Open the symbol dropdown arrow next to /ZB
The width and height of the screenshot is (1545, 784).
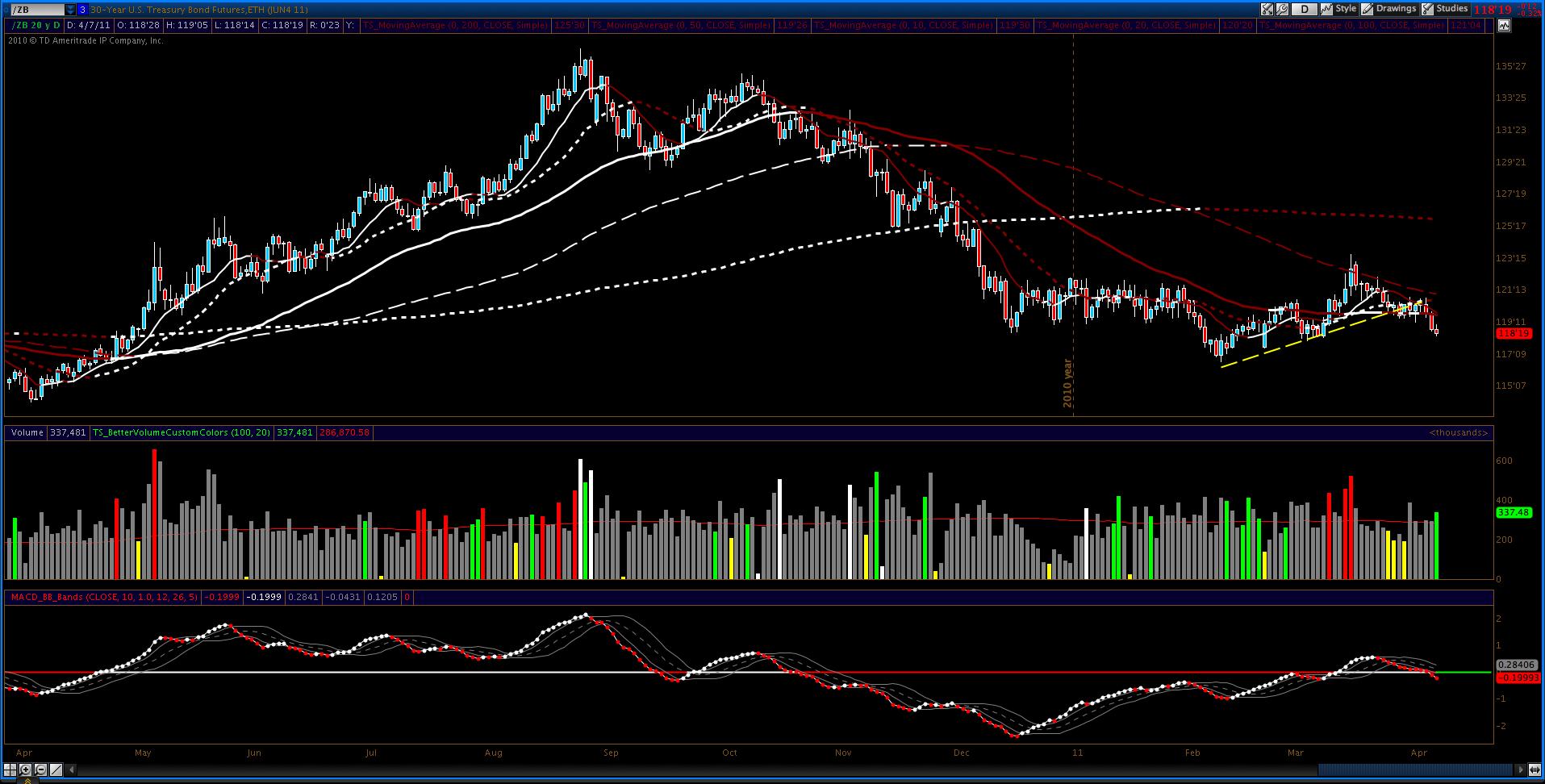(70, 10)
